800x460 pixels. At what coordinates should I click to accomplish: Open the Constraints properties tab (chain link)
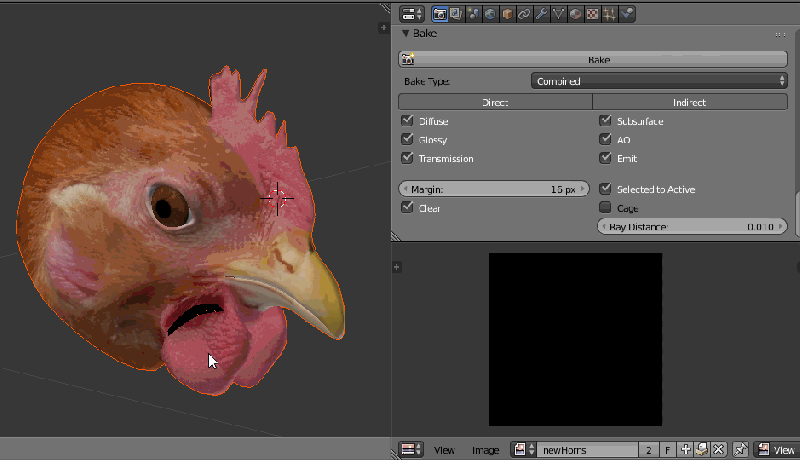click(x=524, y=14)
